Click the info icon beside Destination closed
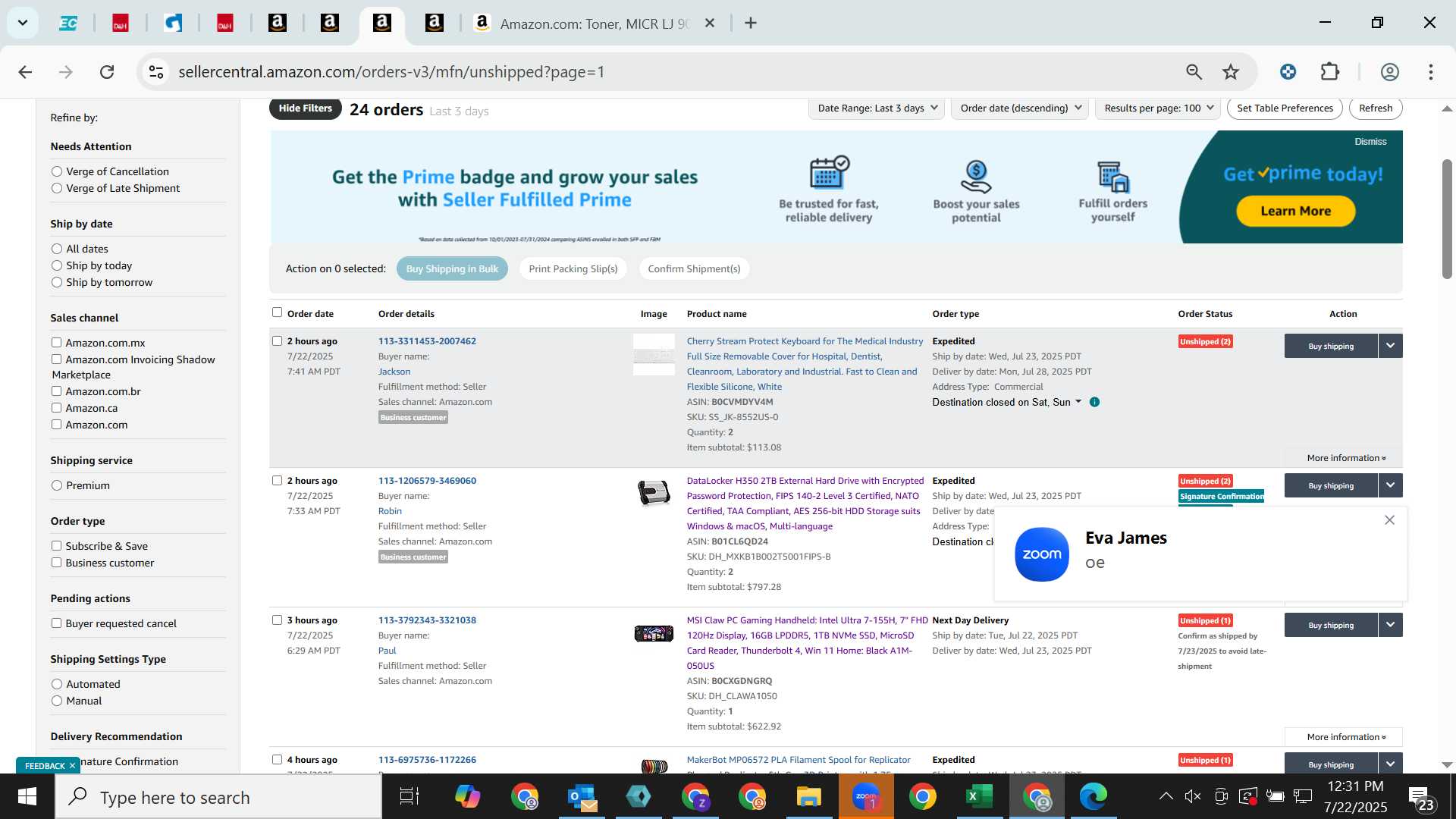Screen dimensions: 1456x819 (x=1094, y=402)
